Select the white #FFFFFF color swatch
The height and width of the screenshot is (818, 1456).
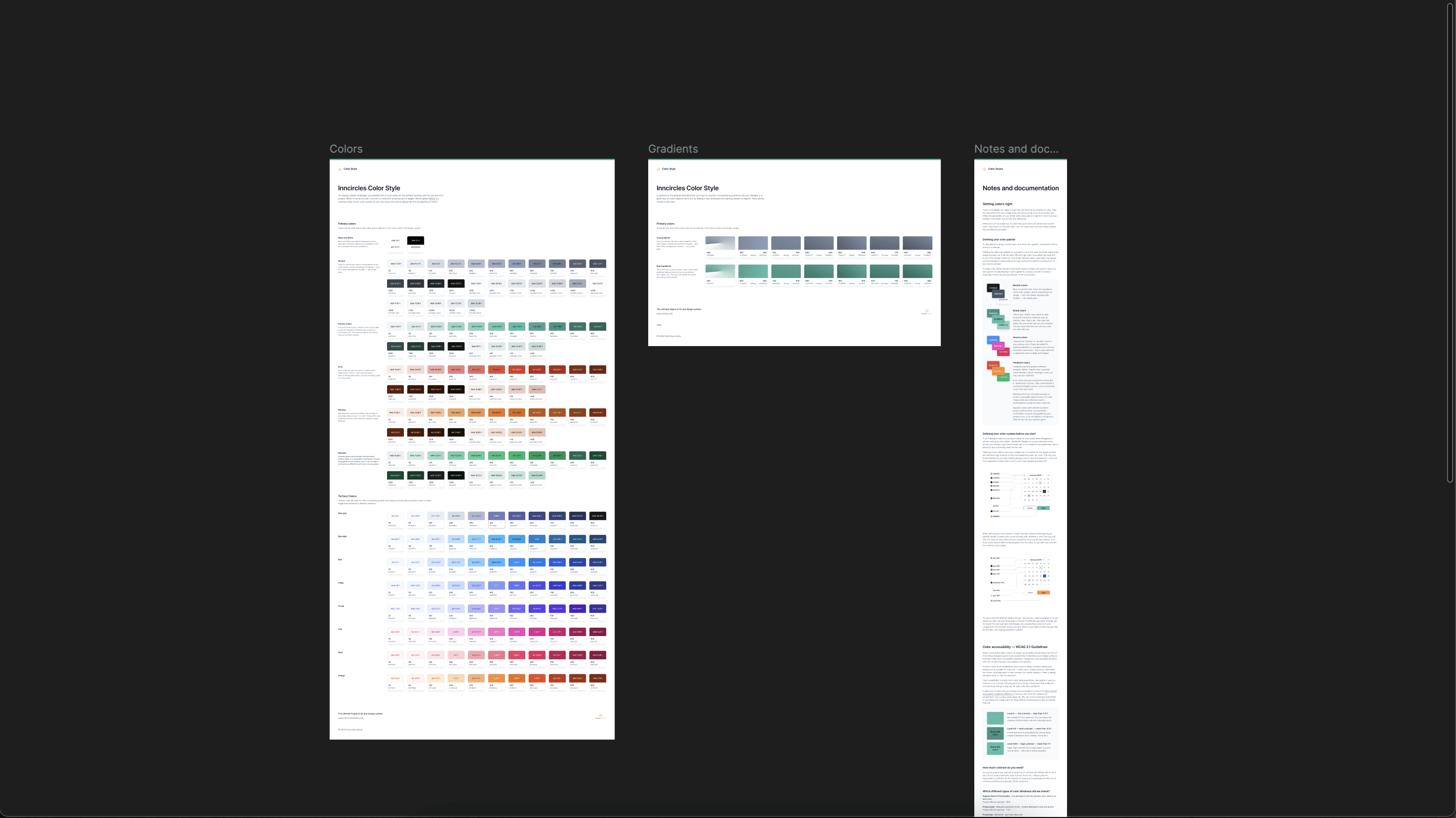395,241
